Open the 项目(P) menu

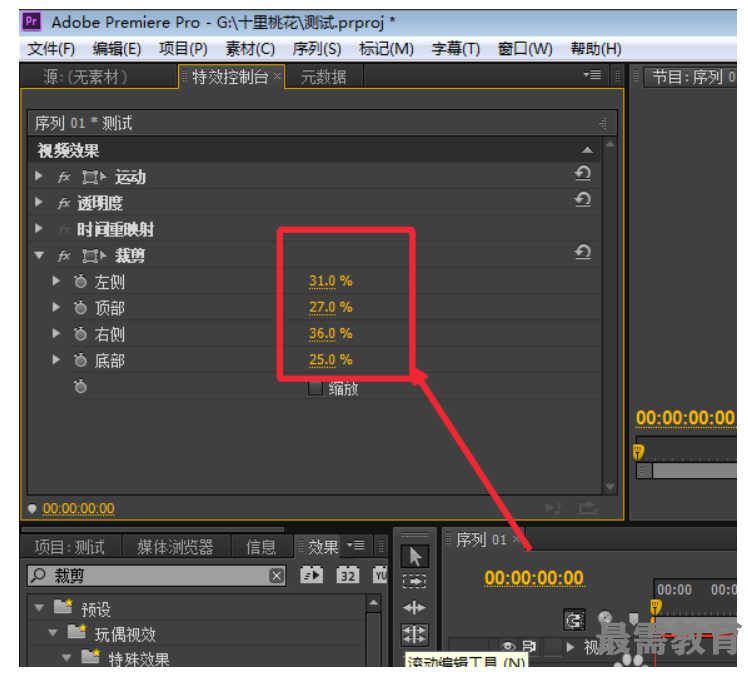click(x=183, y=49)
